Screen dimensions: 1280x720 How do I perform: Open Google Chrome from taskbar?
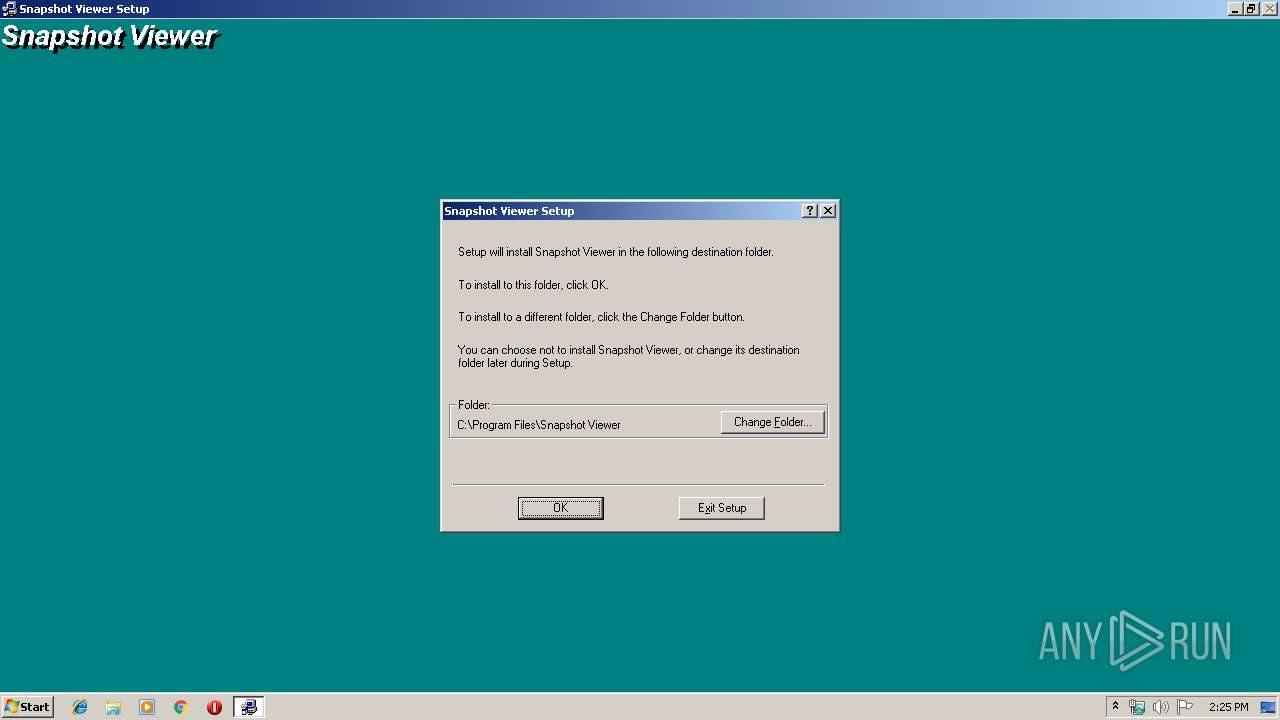[181, 707]
